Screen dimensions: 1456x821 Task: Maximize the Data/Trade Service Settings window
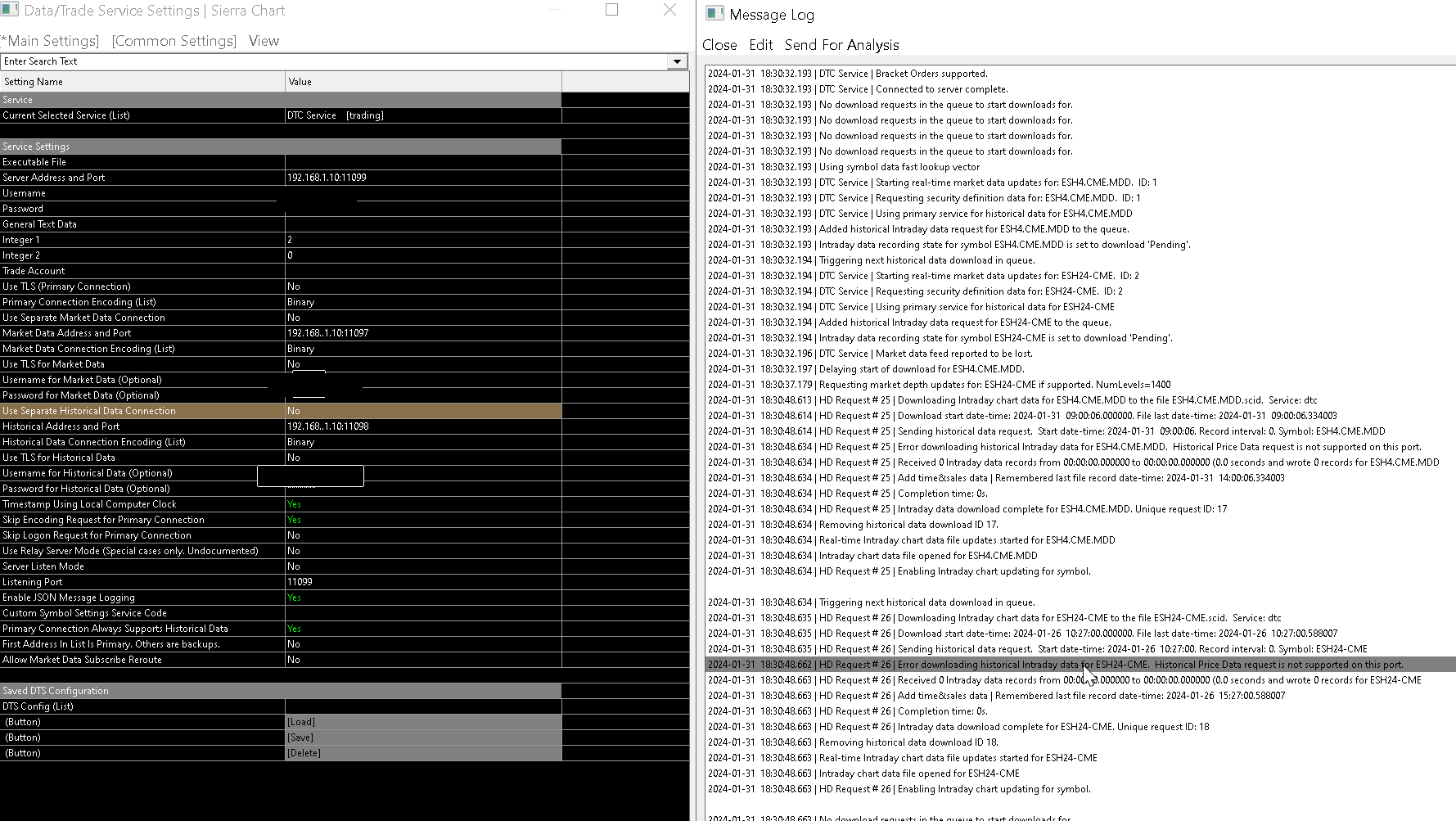click(x=611, y=10)
